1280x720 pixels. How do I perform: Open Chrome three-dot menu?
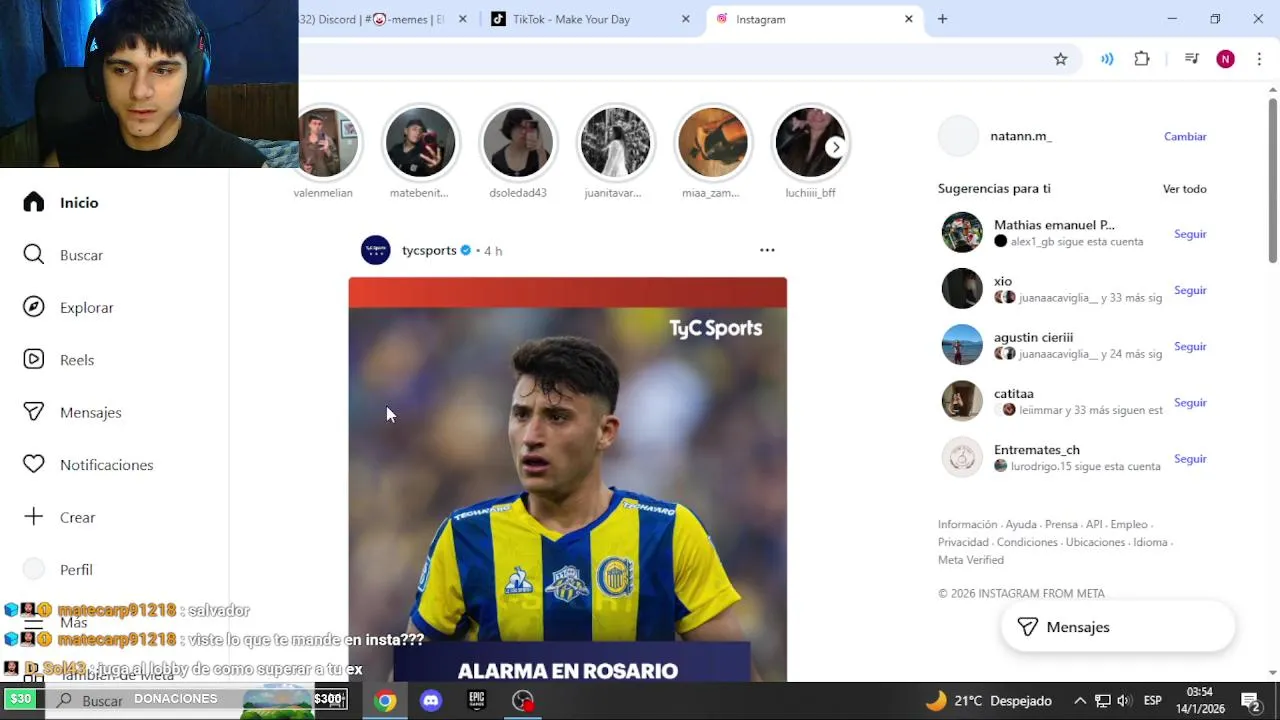1259,59
